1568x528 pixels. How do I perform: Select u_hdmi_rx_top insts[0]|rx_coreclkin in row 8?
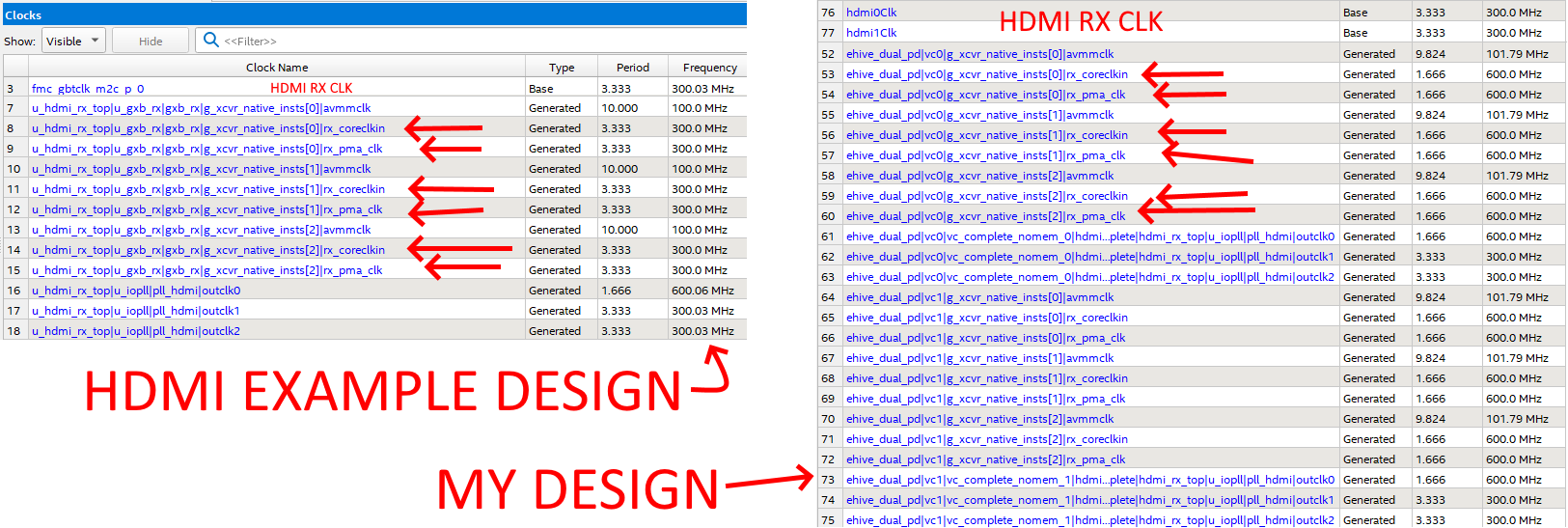(x=208, y=128)
